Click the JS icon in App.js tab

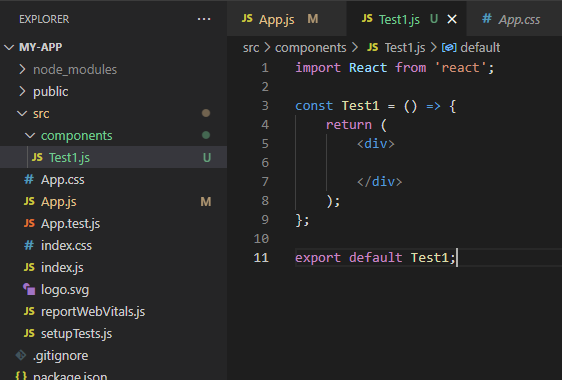tap(247, 19)
